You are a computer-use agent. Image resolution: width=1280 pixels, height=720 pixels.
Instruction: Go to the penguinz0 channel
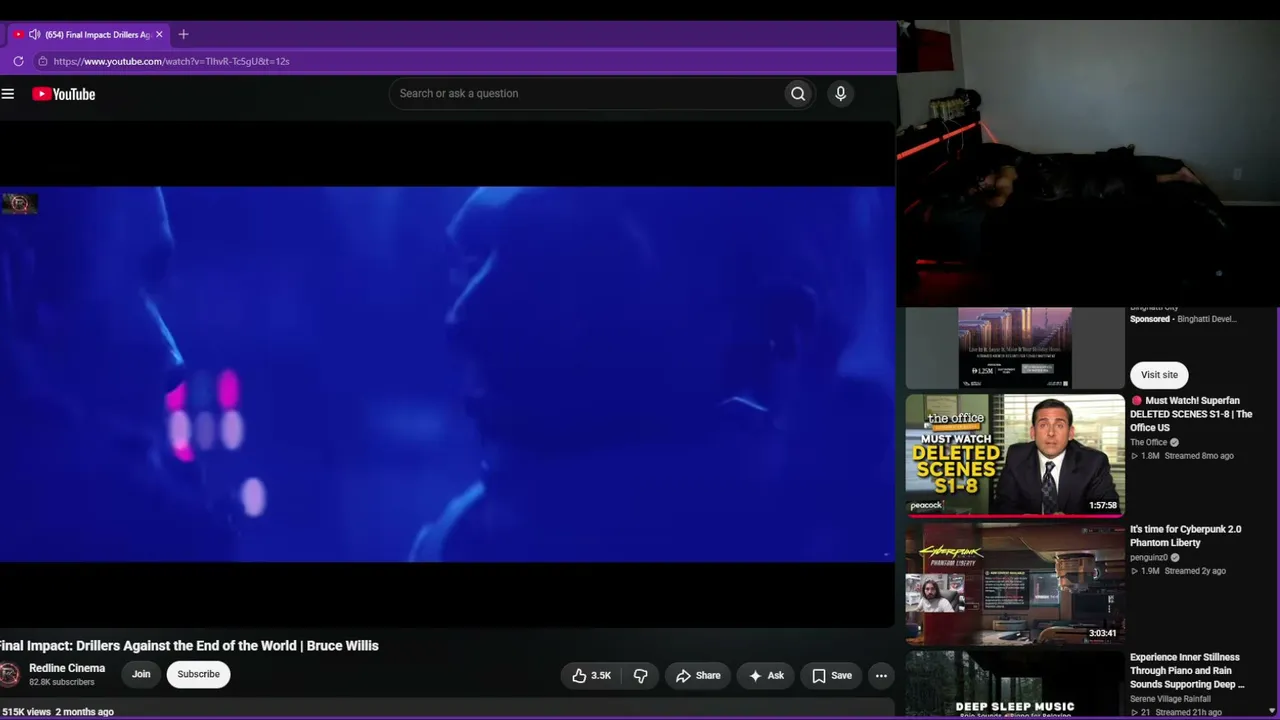pyautogui.click(x=1149, y=558)
